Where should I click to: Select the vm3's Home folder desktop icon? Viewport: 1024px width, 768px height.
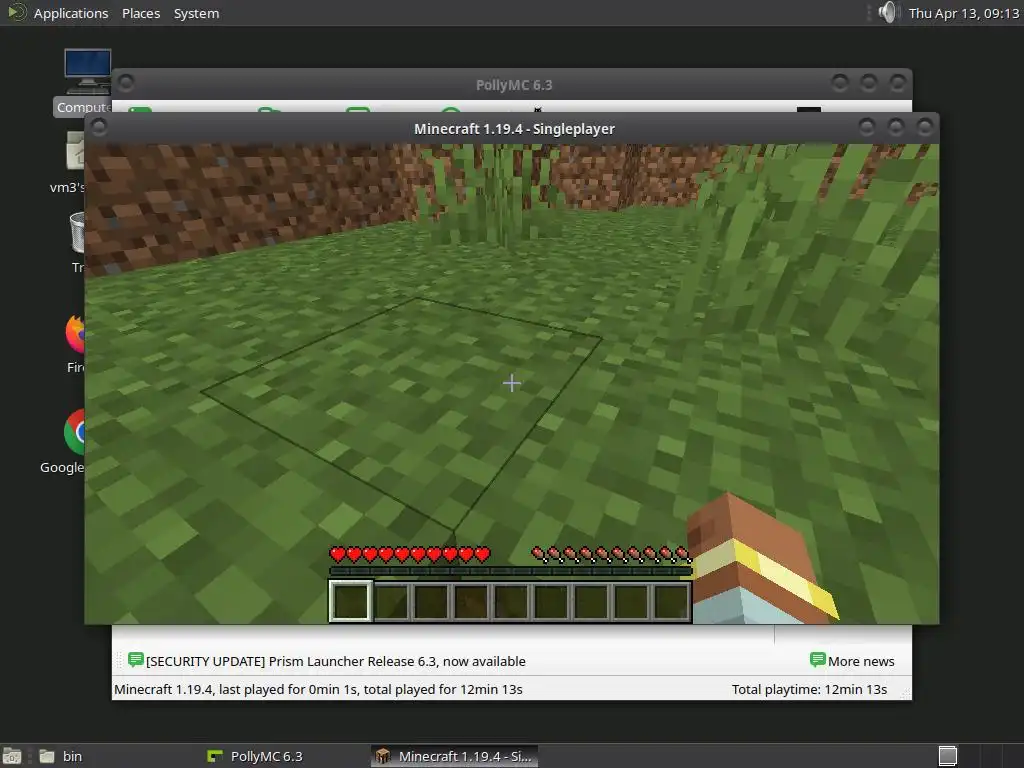click(x=69, y=162)
